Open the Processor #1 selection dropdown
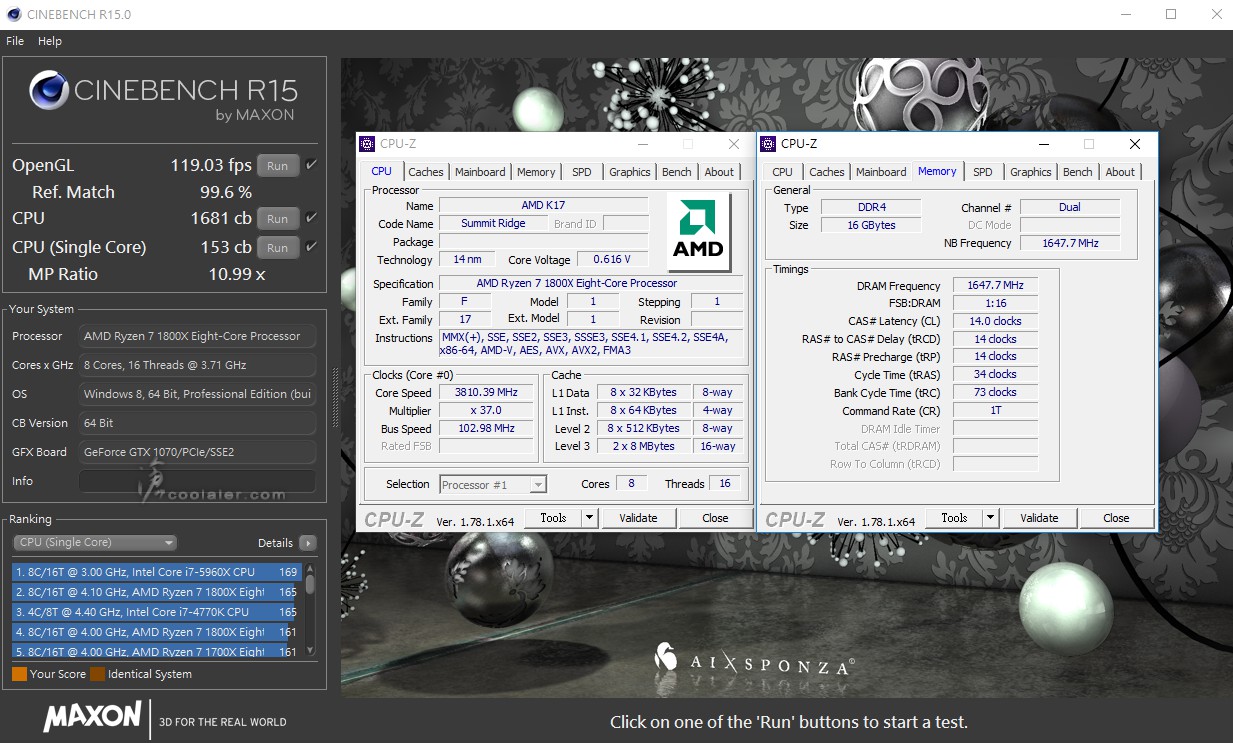1233x743 pixels. click(493, 484)
